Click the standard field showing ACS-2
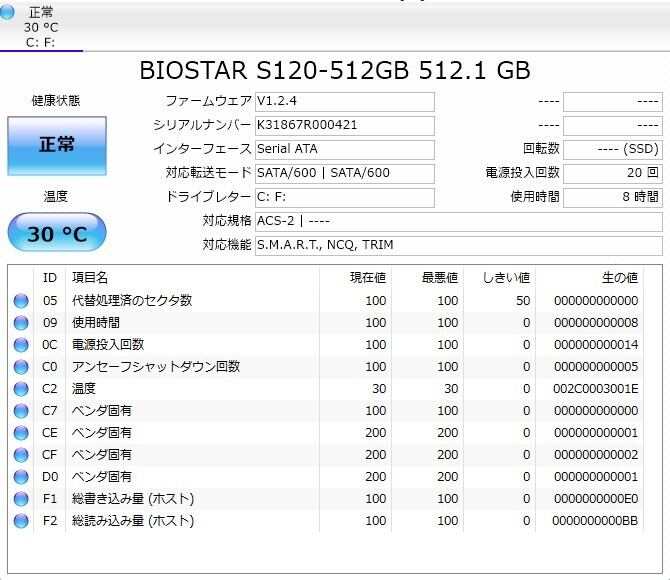The height and width of the screenshot is (580, 670). pyautogui.click(x=459, y=221)
